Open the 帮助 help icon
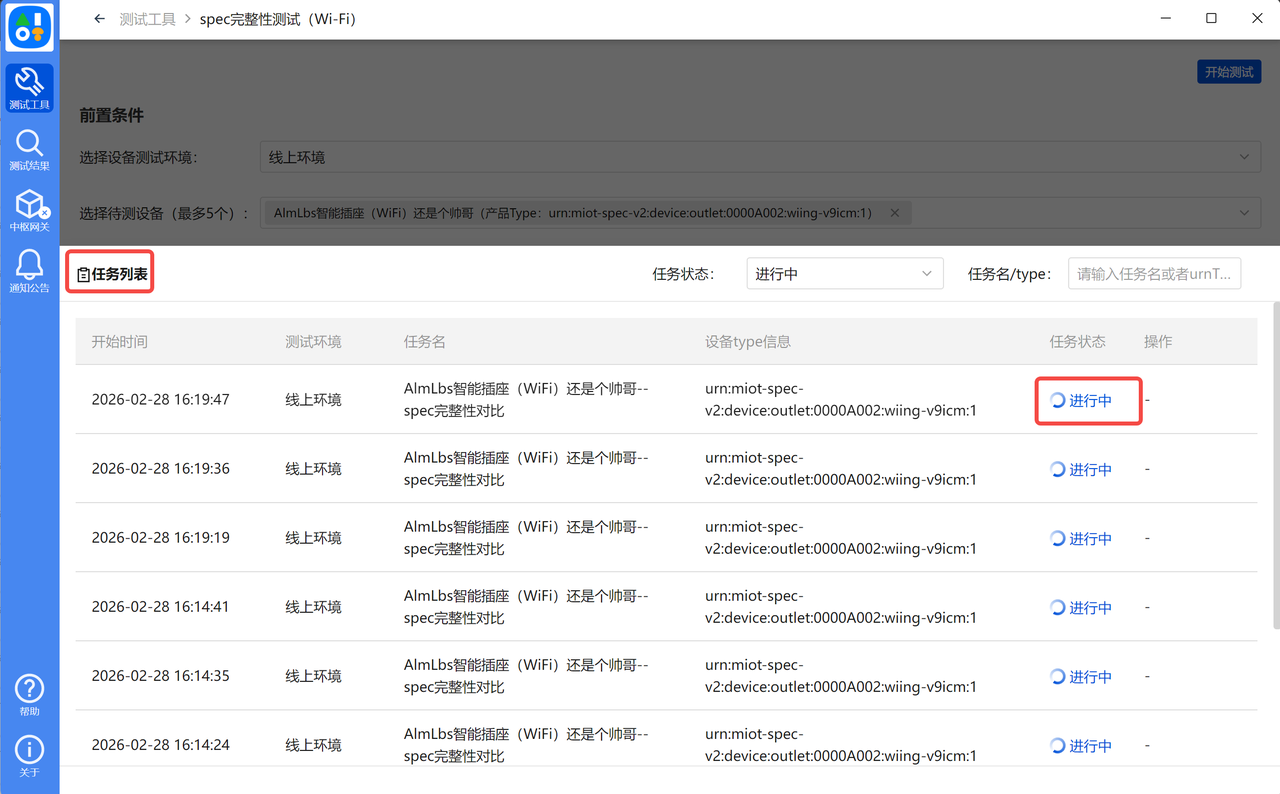This screenshot has width=1280, height=794. coord(29,694)
